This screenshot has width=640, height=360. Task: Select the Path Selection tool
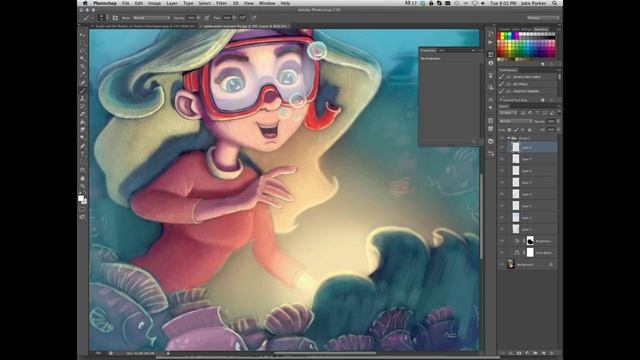point(83,162)
